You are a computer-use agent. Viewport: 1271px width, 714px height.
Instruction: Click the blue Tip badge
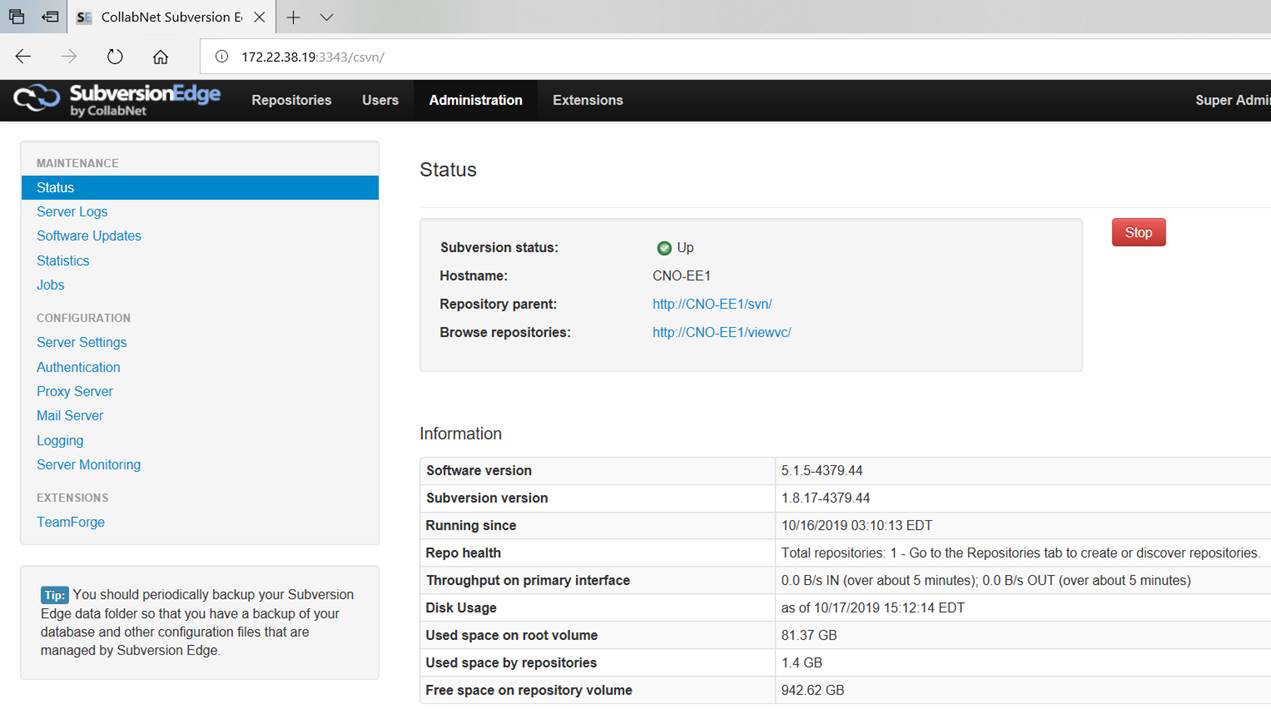(x=54, y=594)
